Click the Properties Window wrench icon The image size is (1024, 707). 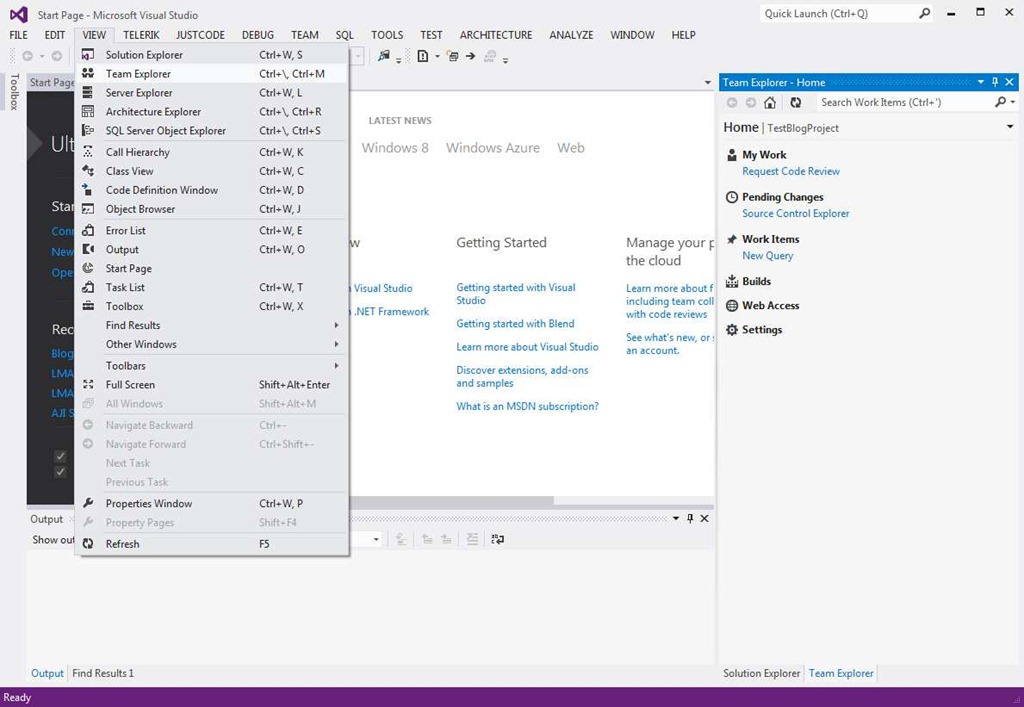click(88, 503)
